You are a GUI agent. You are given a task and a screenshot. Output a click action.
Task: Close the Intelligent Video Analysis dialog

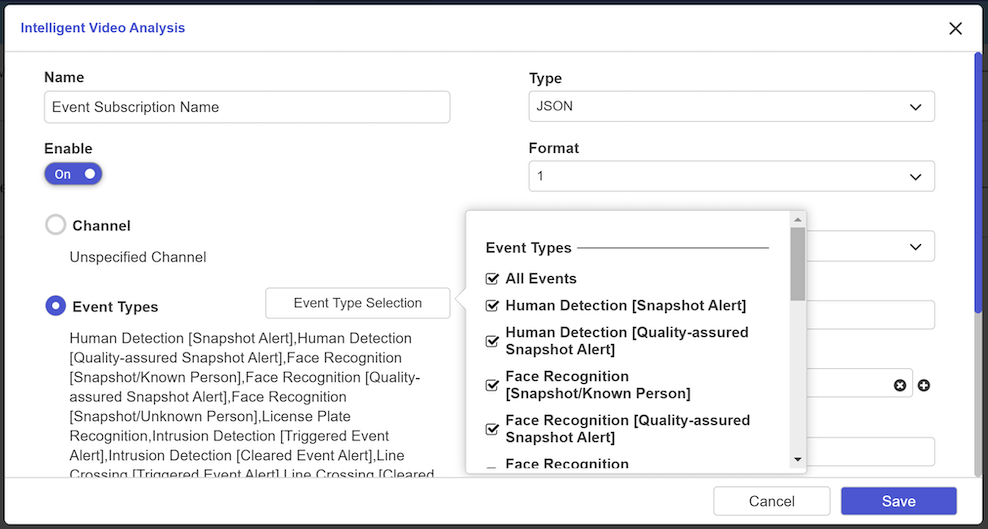click(955, 28)
